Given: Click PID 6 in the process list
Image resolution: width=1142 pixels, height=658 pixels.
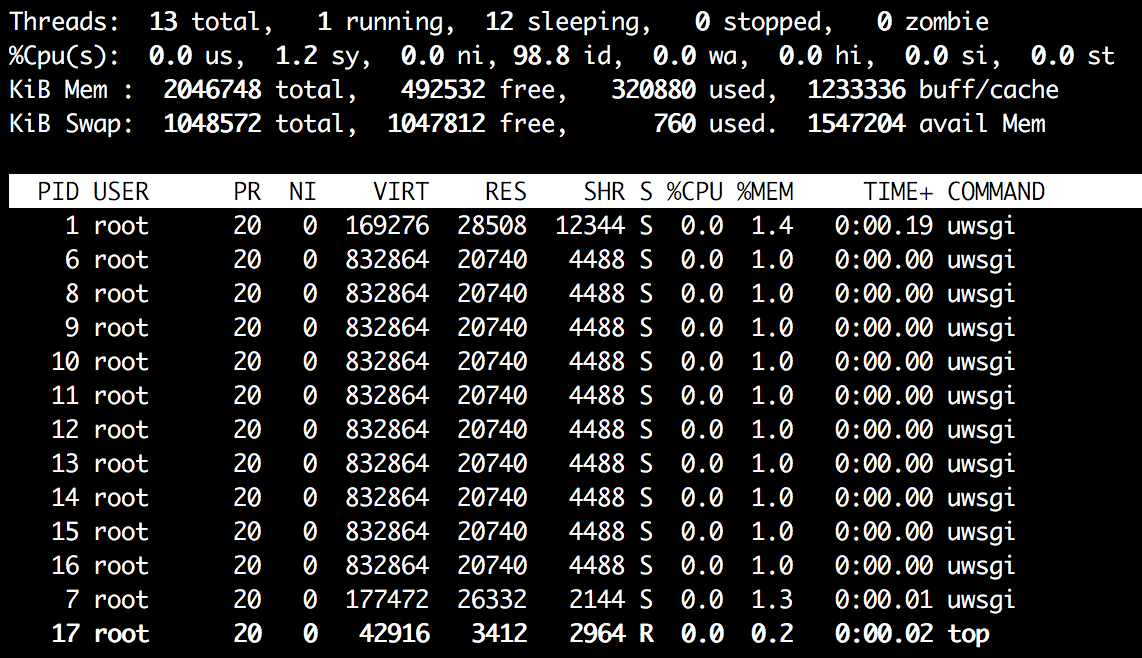Looking at the screenshot, I should (71, 259).
